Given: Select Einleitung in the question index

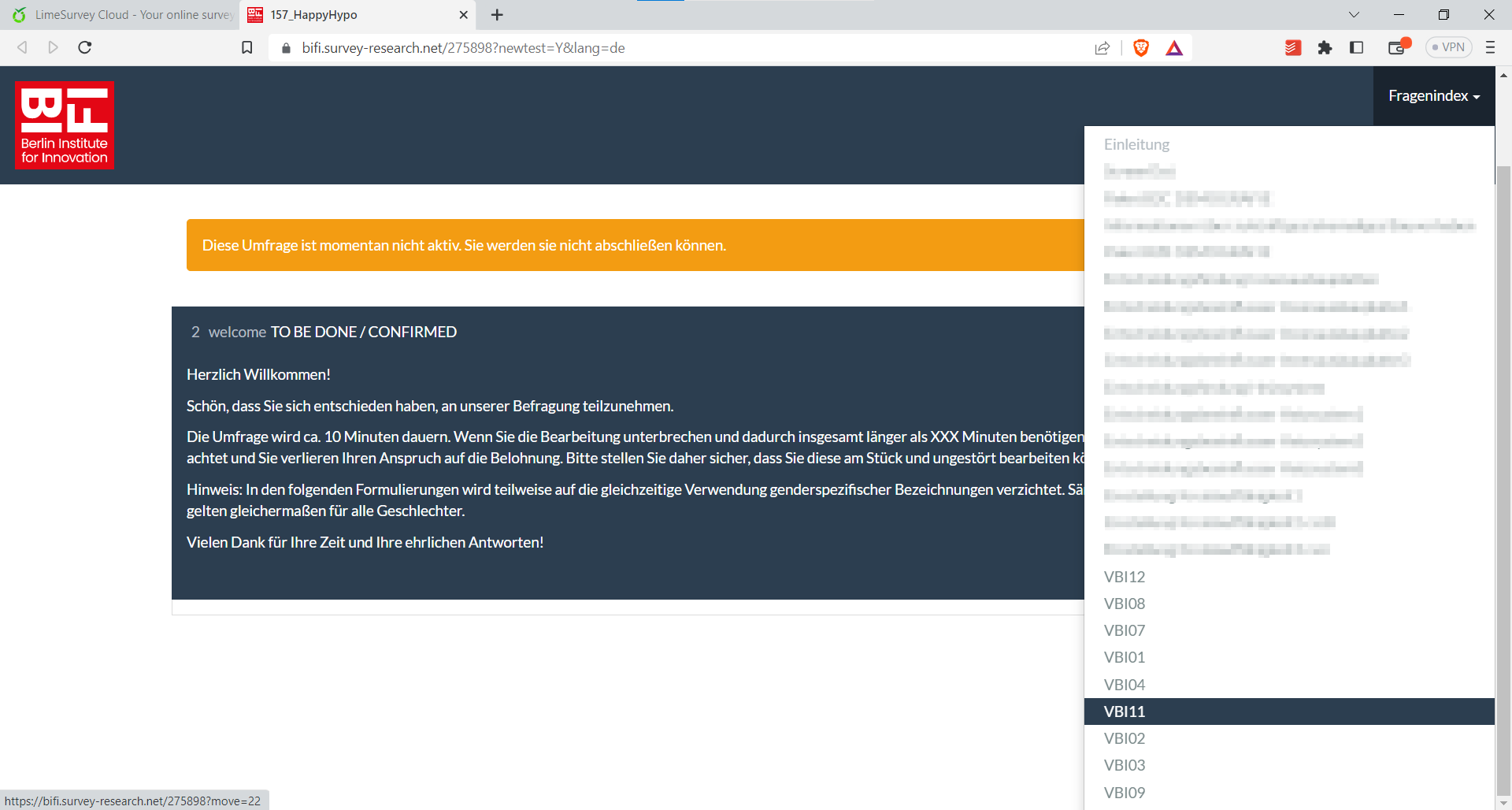Looking at the screenshot, I should (x=1289, y=144).
